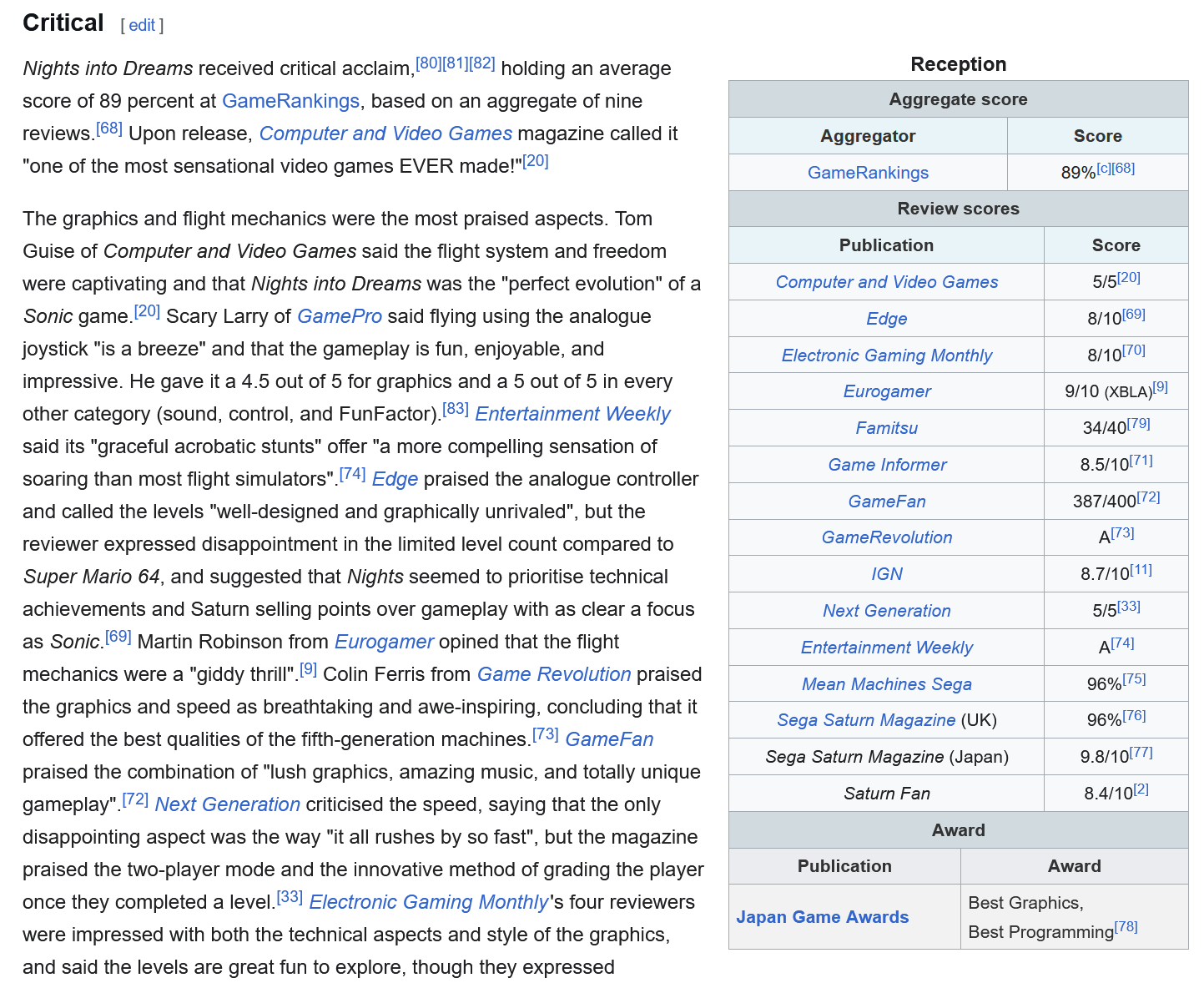Click Next Generation link in the paragraph
This screenshot has width=1204, height=983.
(228, 804)
